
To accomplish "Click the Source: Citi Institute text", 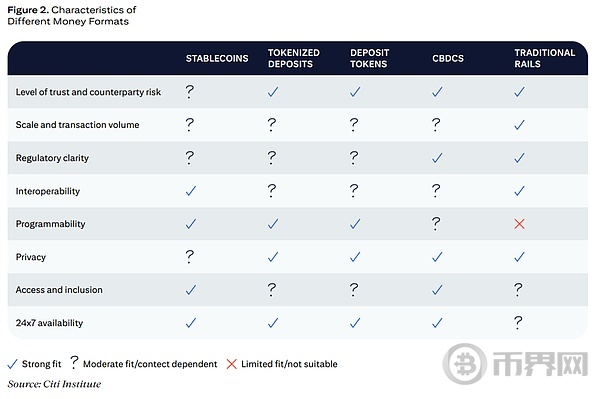I will [x=54, y=384].
